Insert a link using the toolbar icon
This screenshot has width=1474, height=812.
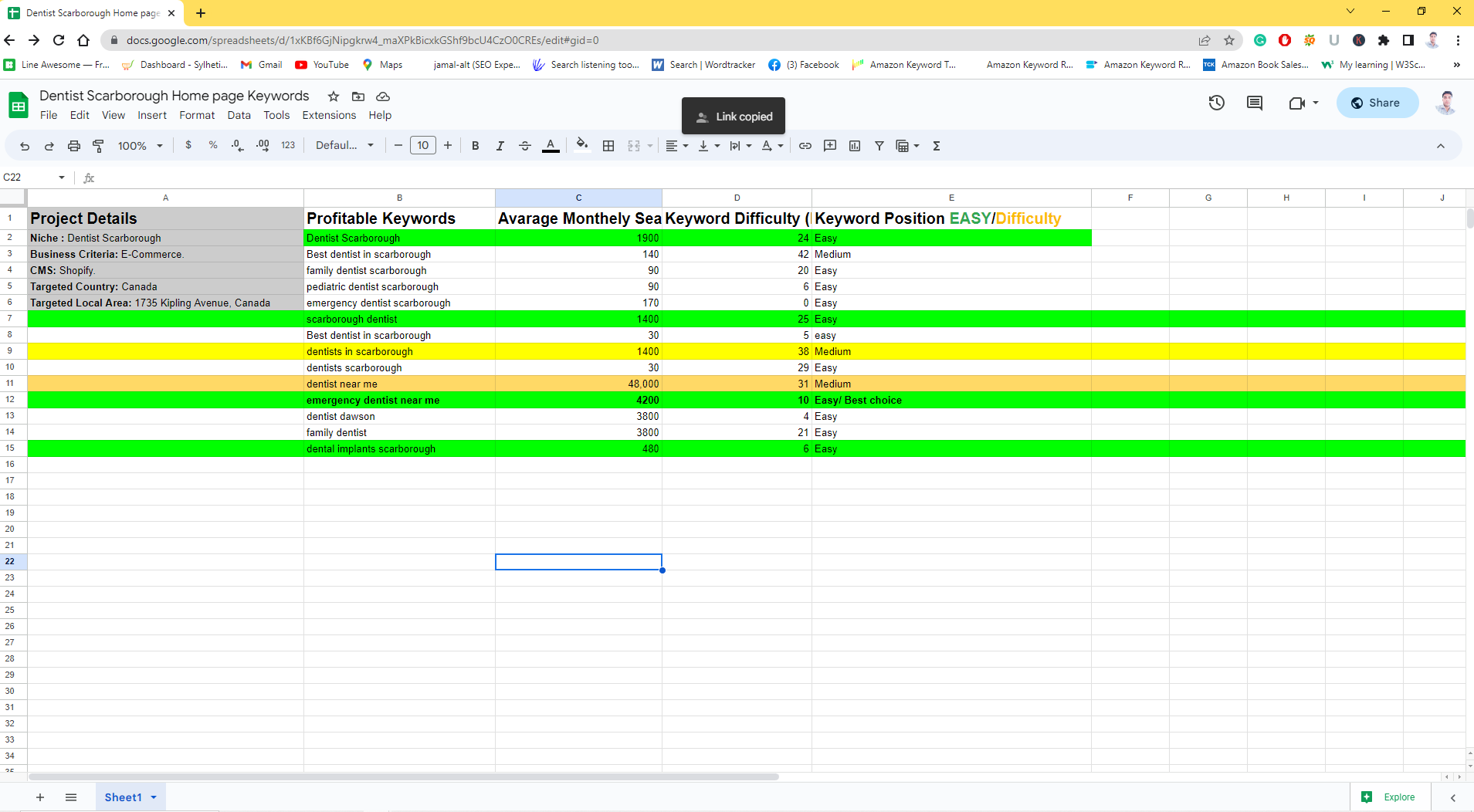coord(805,145)
